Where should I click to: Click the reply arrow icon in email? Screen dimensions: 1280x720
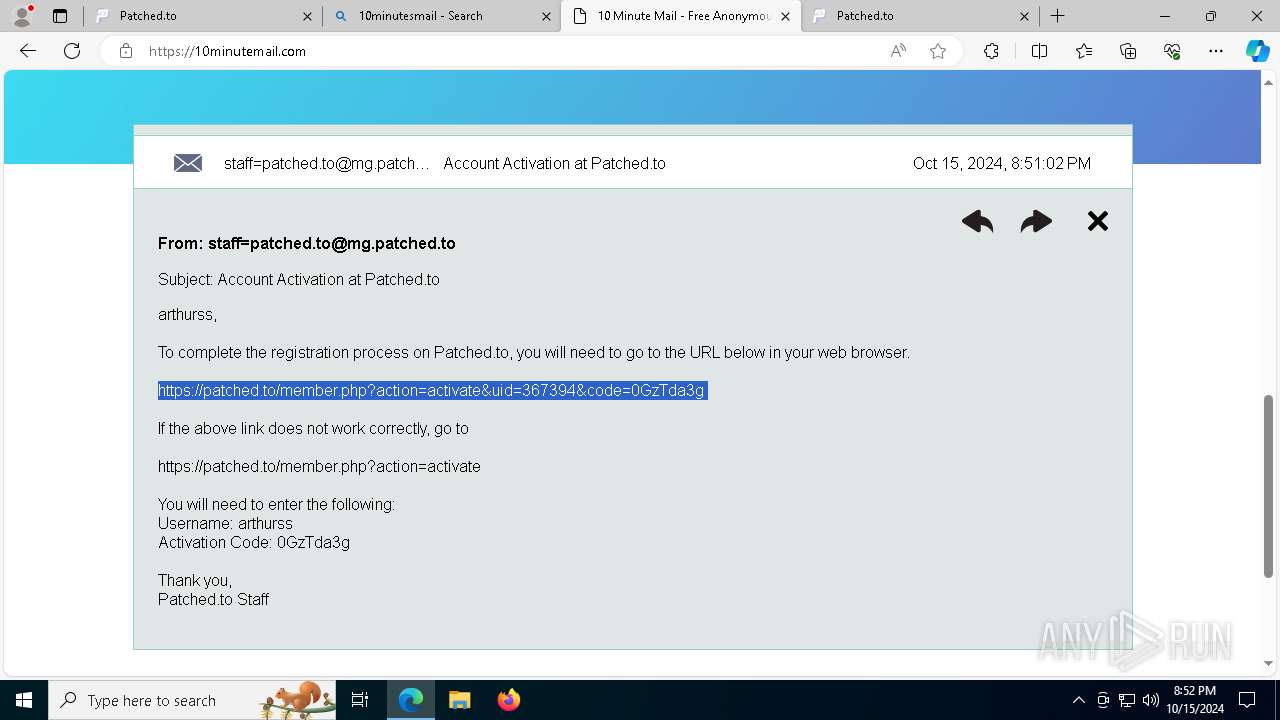977,222
